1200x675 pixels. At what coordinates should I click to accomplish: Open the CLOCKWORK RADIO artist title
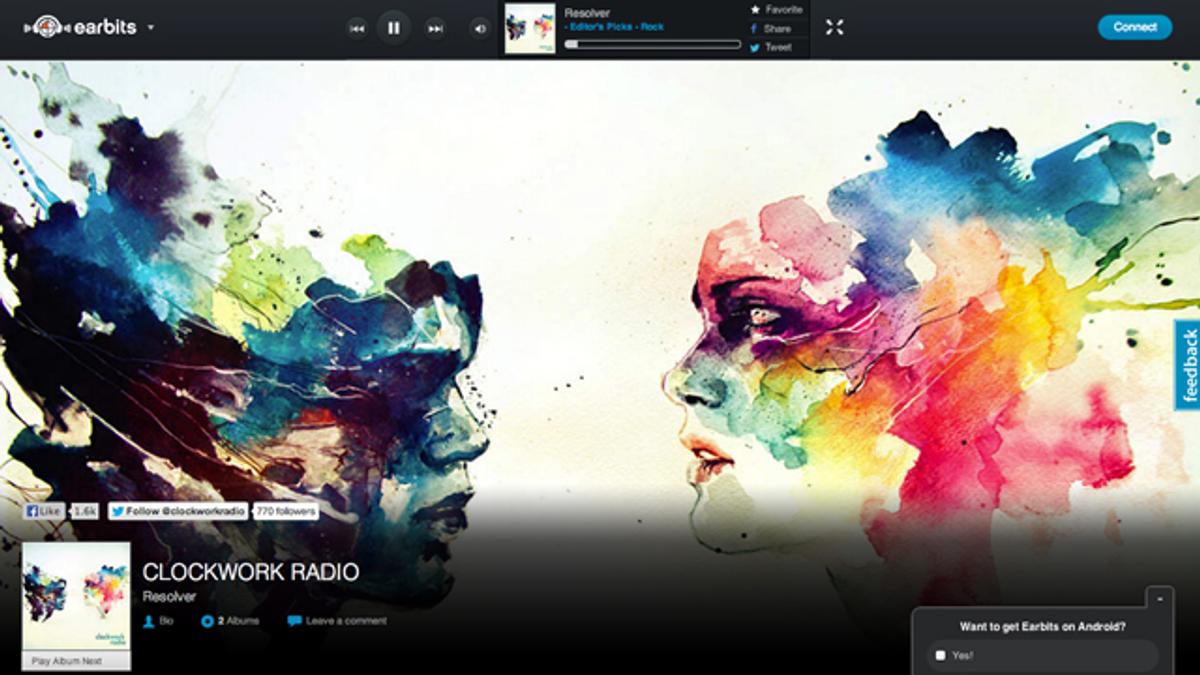coord(251,572)
